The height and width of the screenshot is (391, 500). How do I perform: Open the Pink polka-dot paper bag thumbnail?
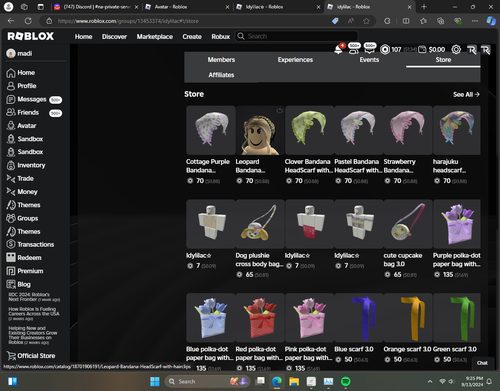click(310, 318)
